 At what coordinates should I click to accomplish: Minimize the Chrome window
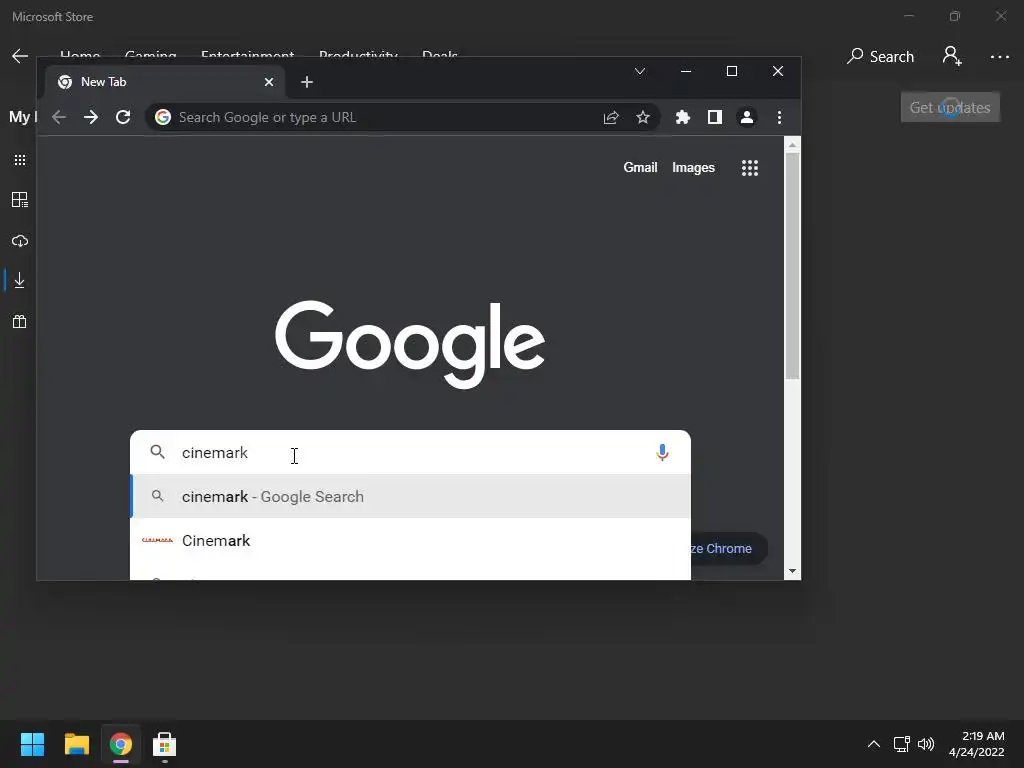pos(686,71)
